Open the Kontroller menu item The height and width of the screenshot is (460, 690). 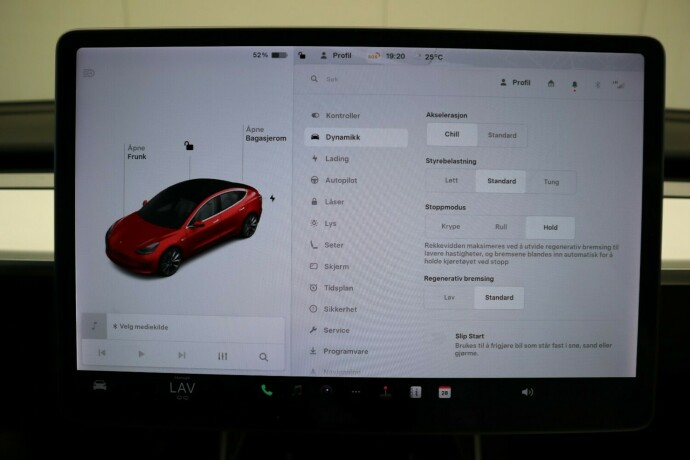(336, 115)
